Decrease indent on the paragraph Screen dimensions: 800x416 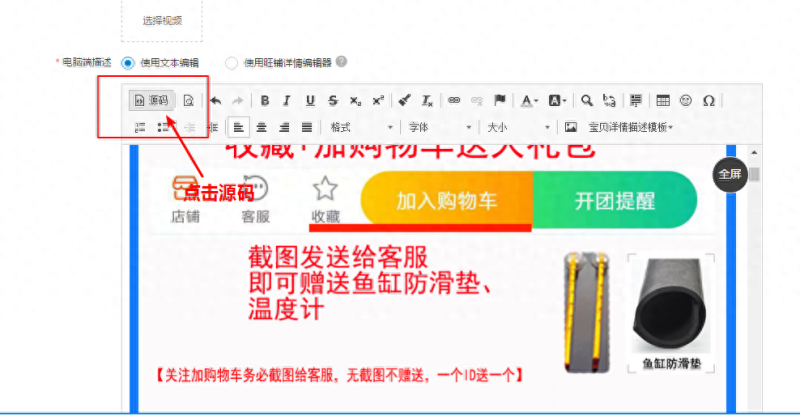tap(190, 128)
